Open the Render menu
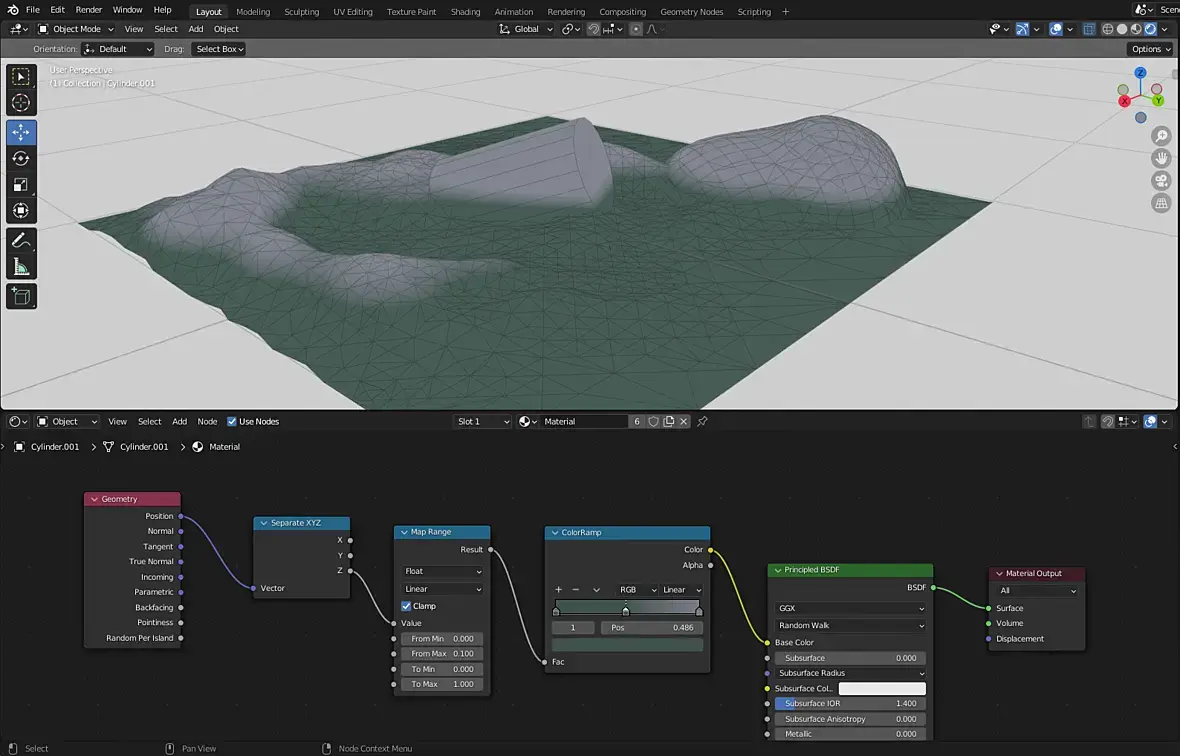 tap(89, 10)
